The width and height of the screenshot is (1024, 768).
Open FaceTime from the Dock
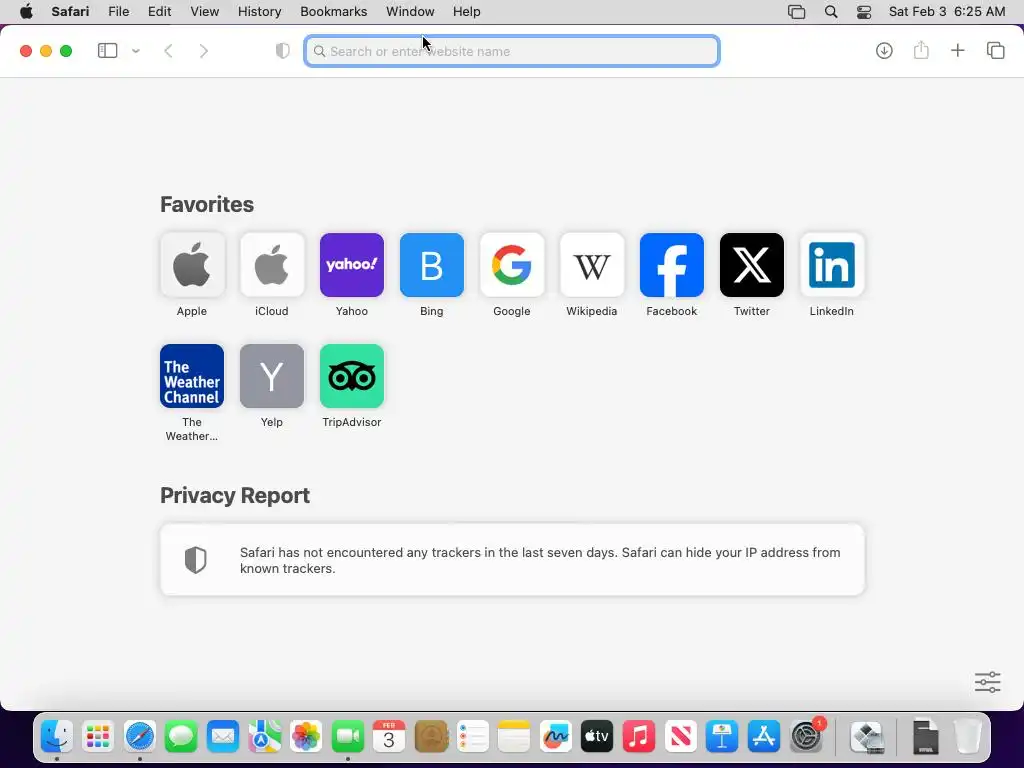pos(347,737)
